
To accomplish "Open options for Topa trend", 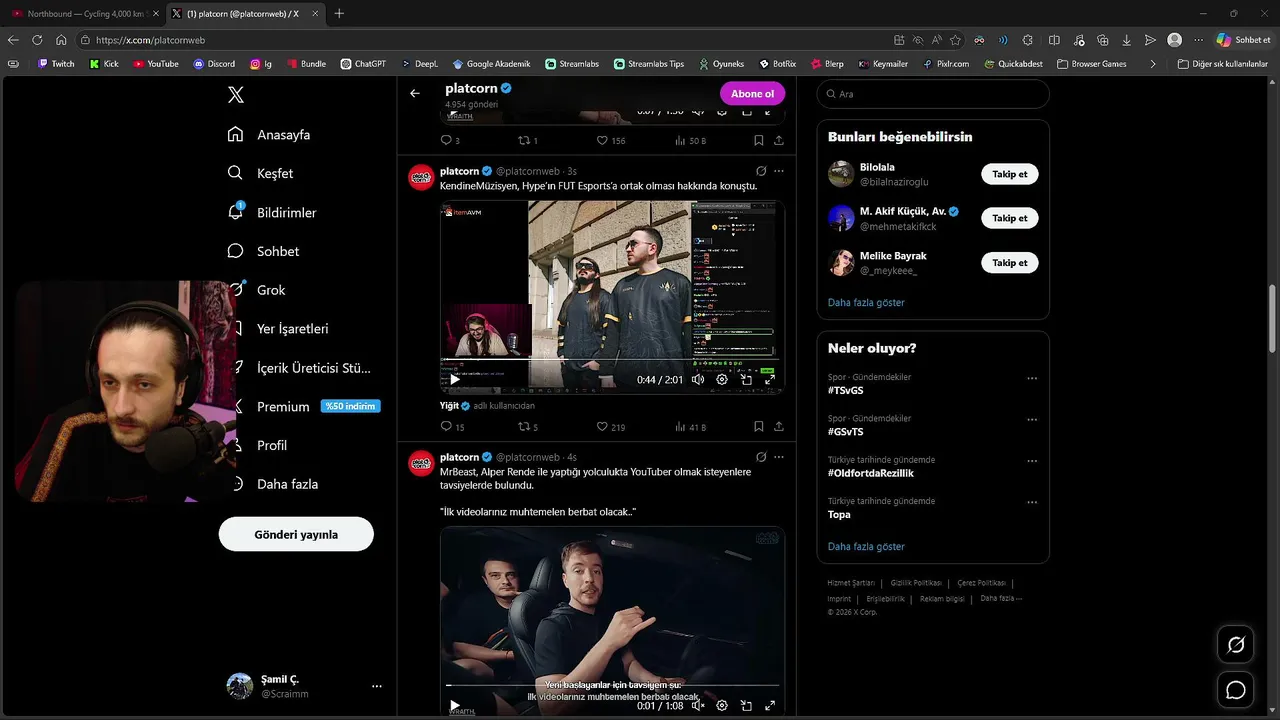I will [1032, 503].
